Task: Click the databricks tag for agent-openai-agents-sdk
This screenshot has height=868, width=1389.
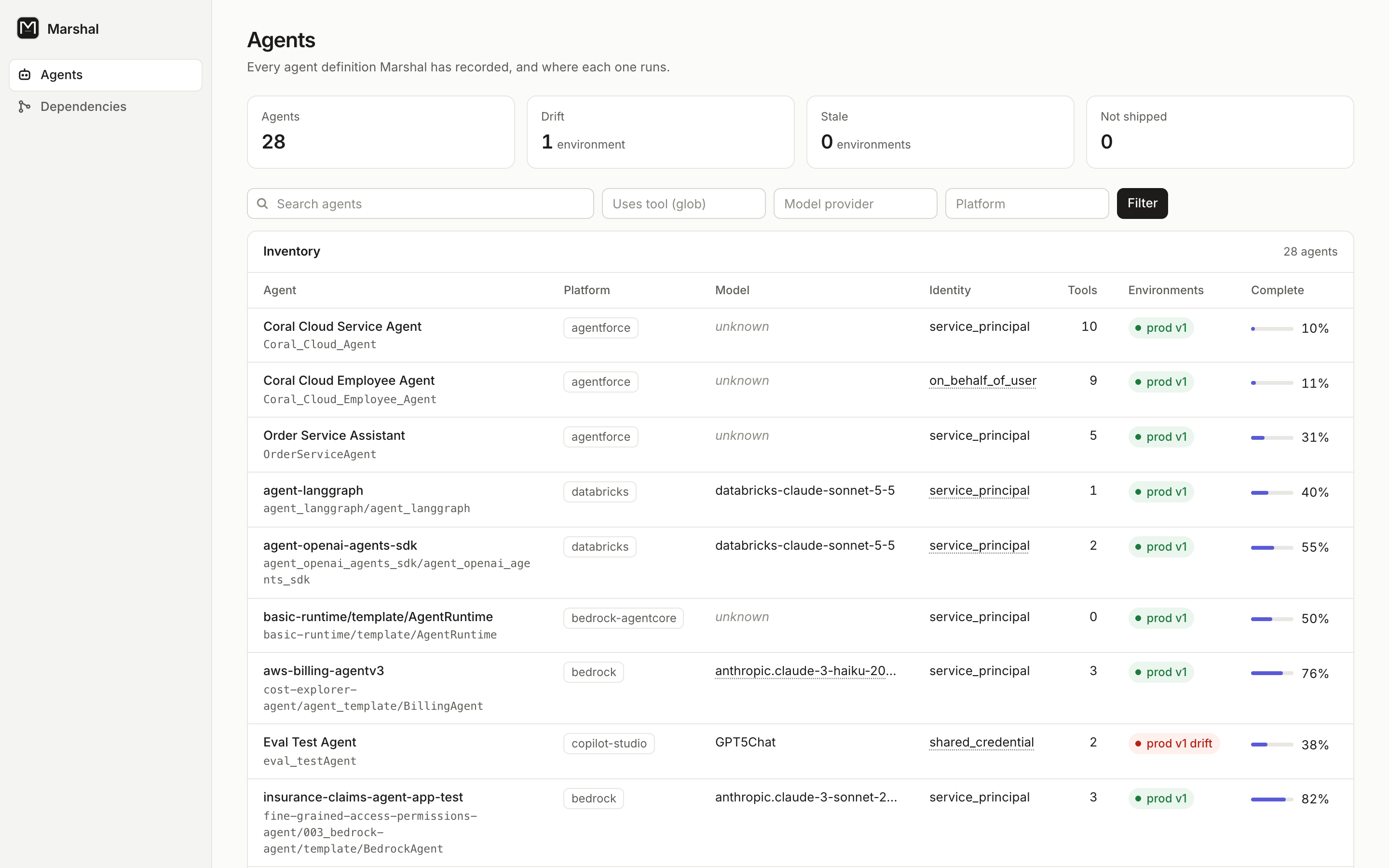Action: pos(600,547)
